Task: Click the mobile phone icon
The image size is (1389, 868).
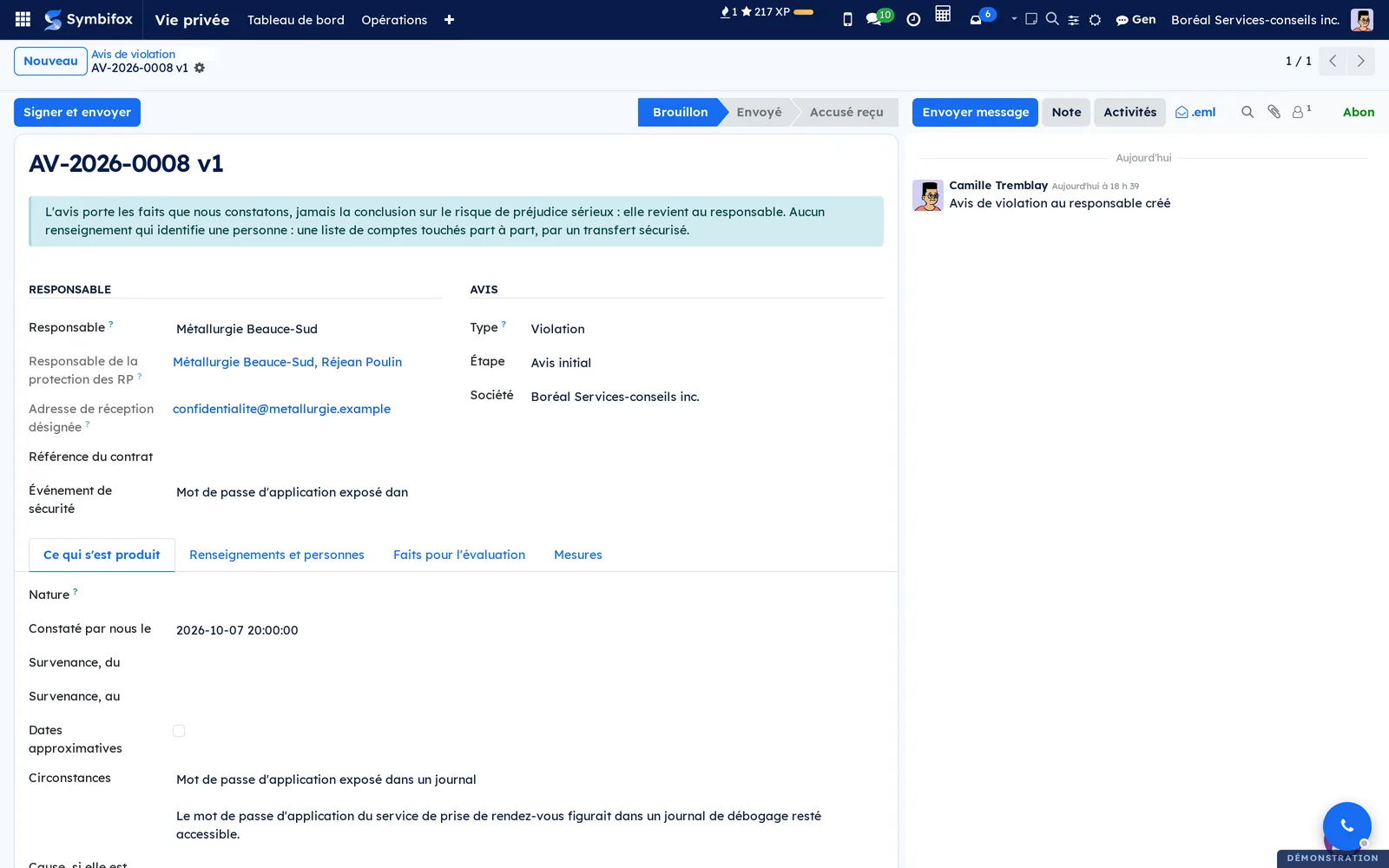Action: pos(847,19)
